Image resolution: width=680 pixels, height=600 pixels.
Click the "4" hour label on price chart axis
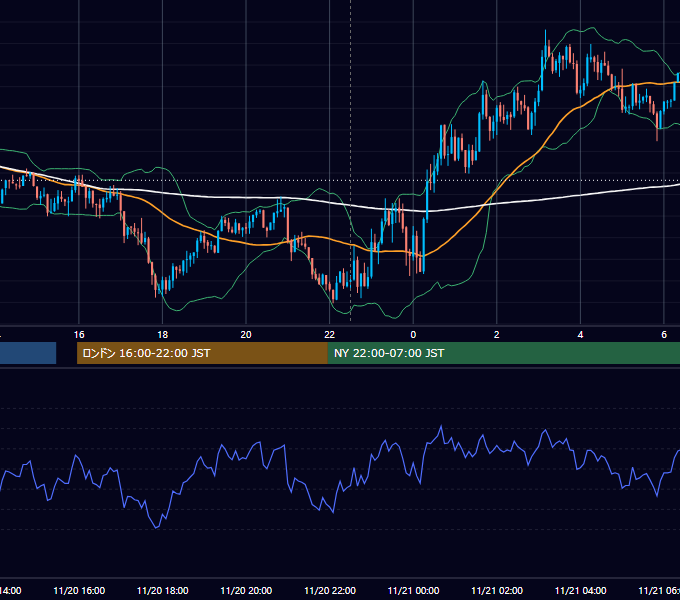point(580,335)
